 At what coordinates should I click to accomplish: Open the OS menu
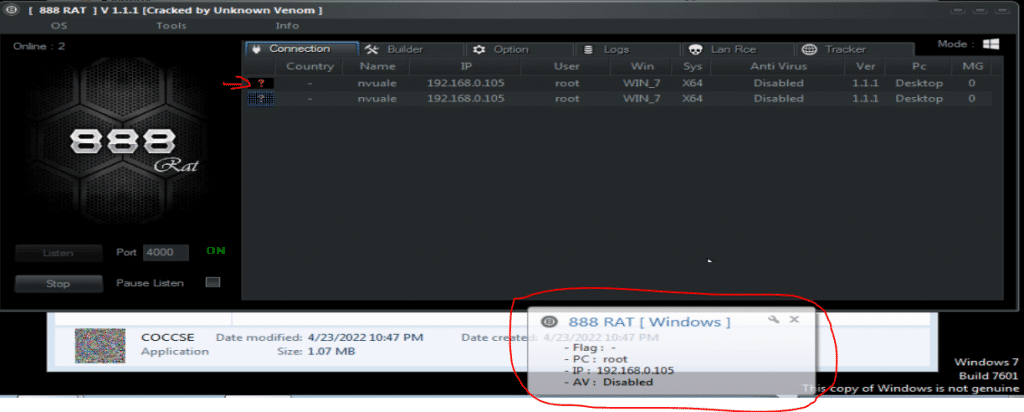coord(59,25)
